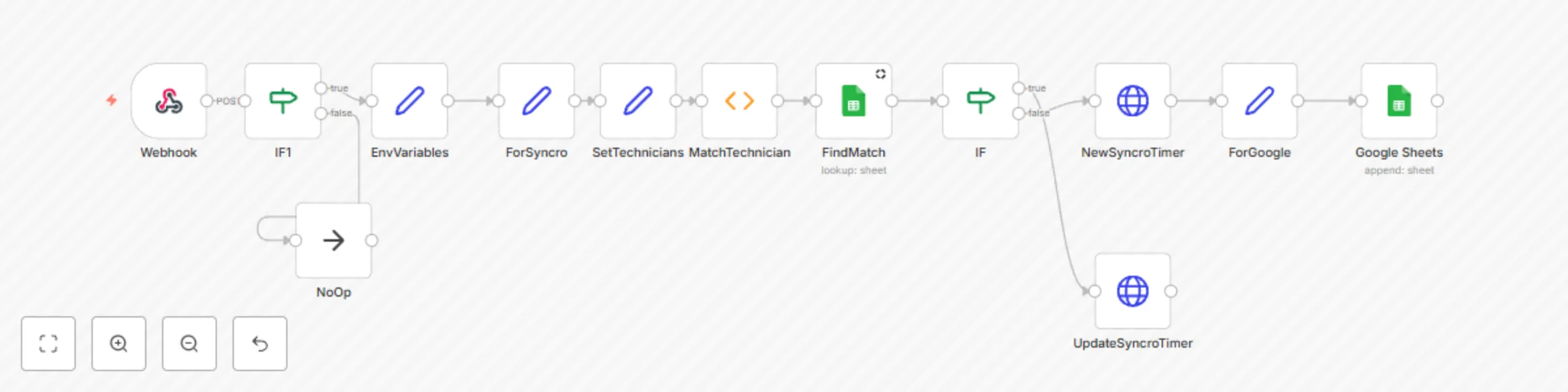Viewport: 1568px width, 392px height.
Task: Click the fit-to-screen view control
Action: (48, 344)
